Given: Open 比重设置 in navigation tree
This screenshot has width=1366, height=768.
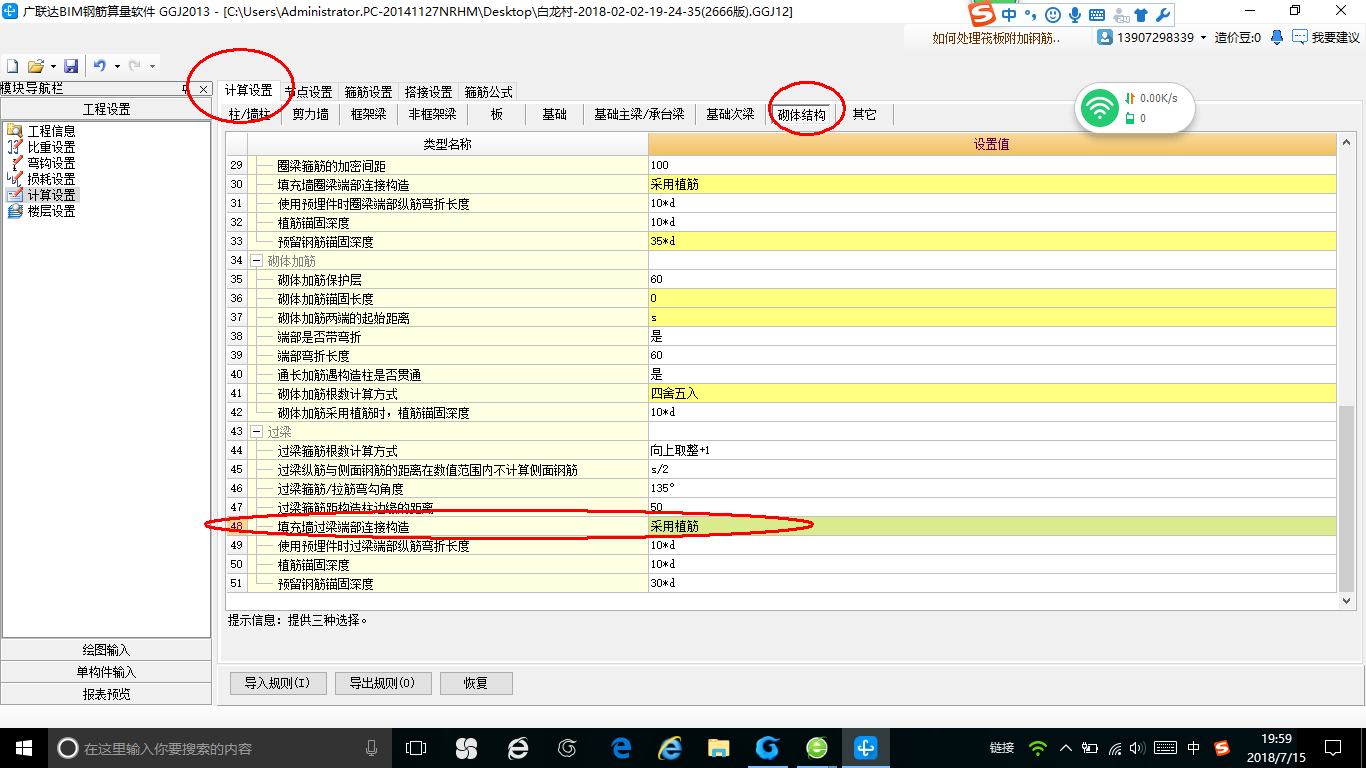Looking at the screenshot, I should coord(41,147).
